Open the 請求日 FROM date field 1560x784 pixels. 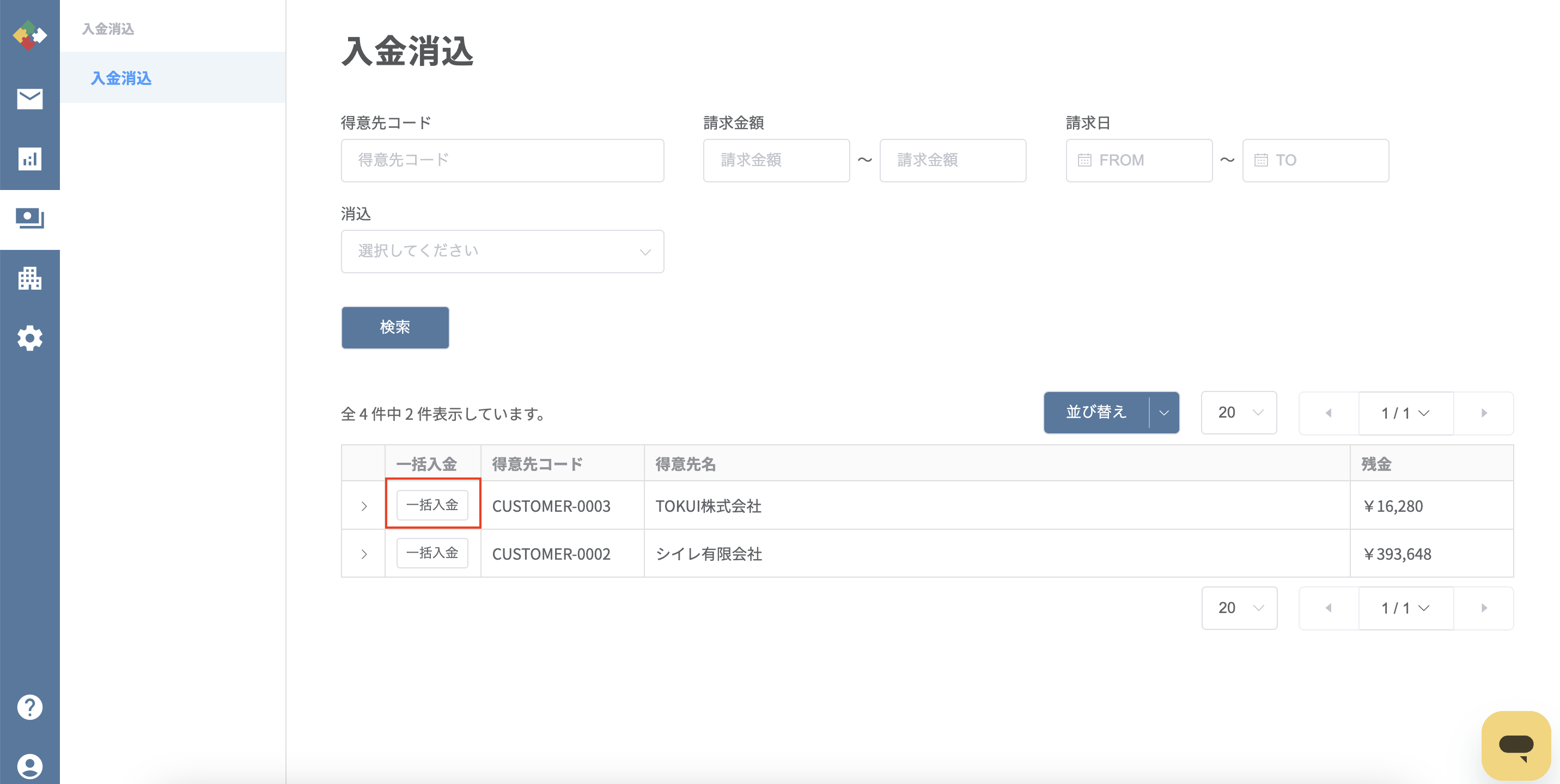pyautogui.click(x=1138, y=161)
